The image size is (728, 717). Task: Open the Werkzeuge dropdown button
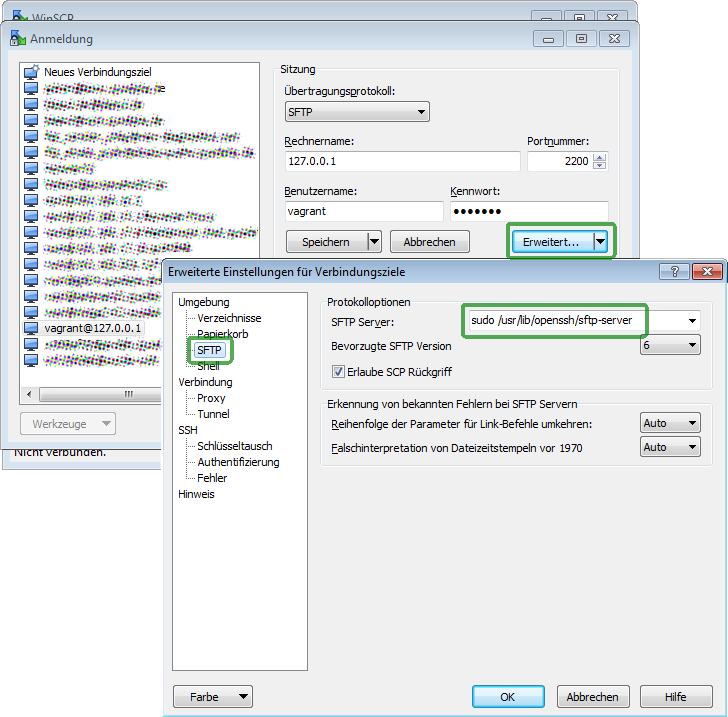click(x=68, y=424)
